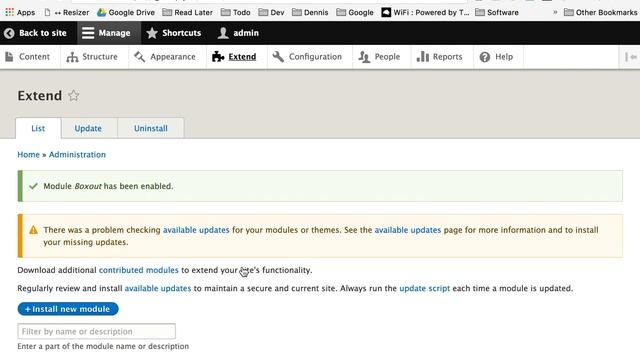Open the Help admin menu
Viewport: 640px width, 360px height.
point(496,57)
